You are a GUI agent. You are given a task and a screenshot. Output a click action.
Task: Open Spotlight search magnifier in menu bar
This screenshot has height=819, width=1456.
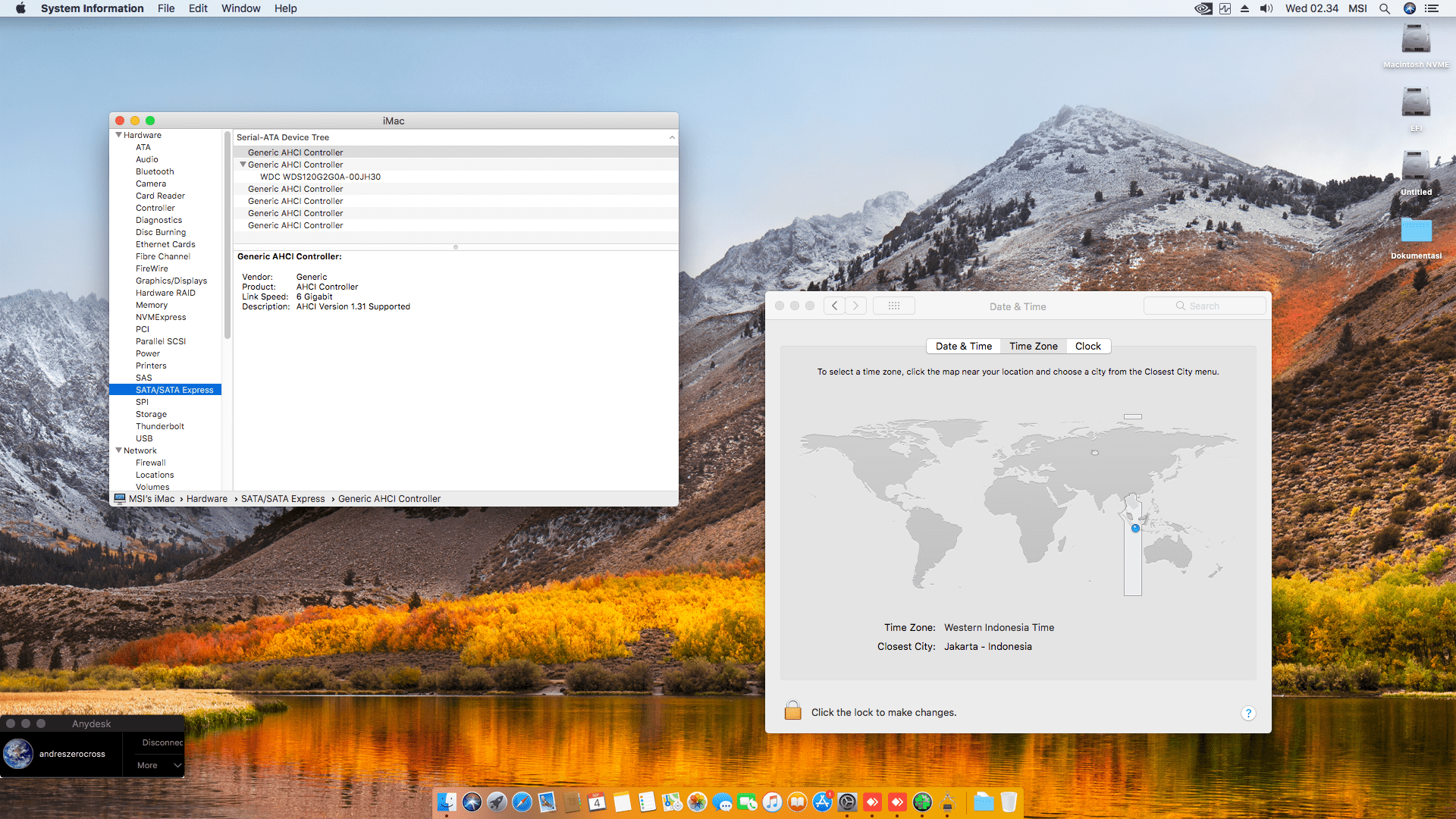pyautogui.click(x=1384, y=8)
